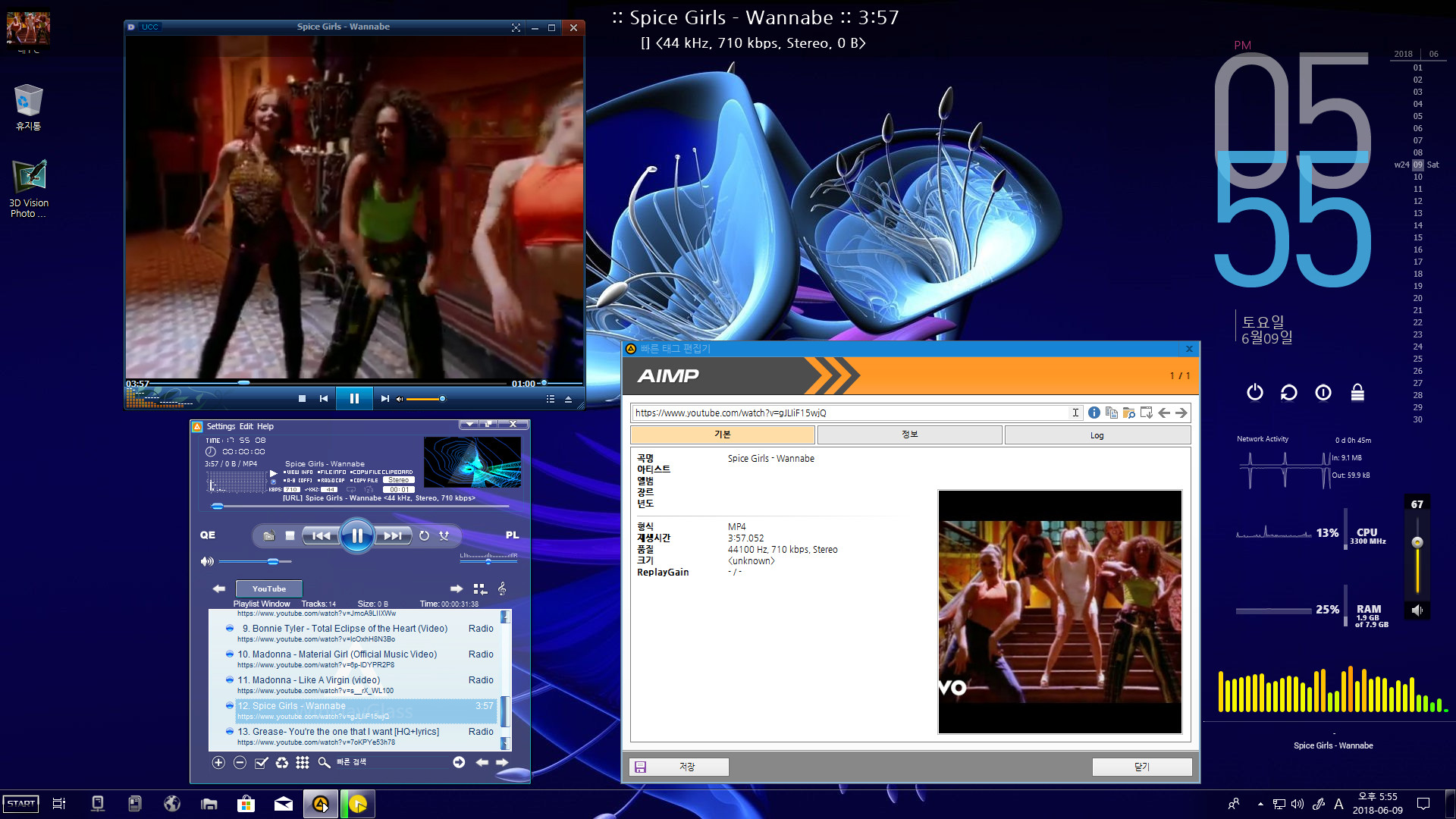Pause playback in the AIMP player
The width and height of the screenshot is (1456, 819).
[356, 535]
